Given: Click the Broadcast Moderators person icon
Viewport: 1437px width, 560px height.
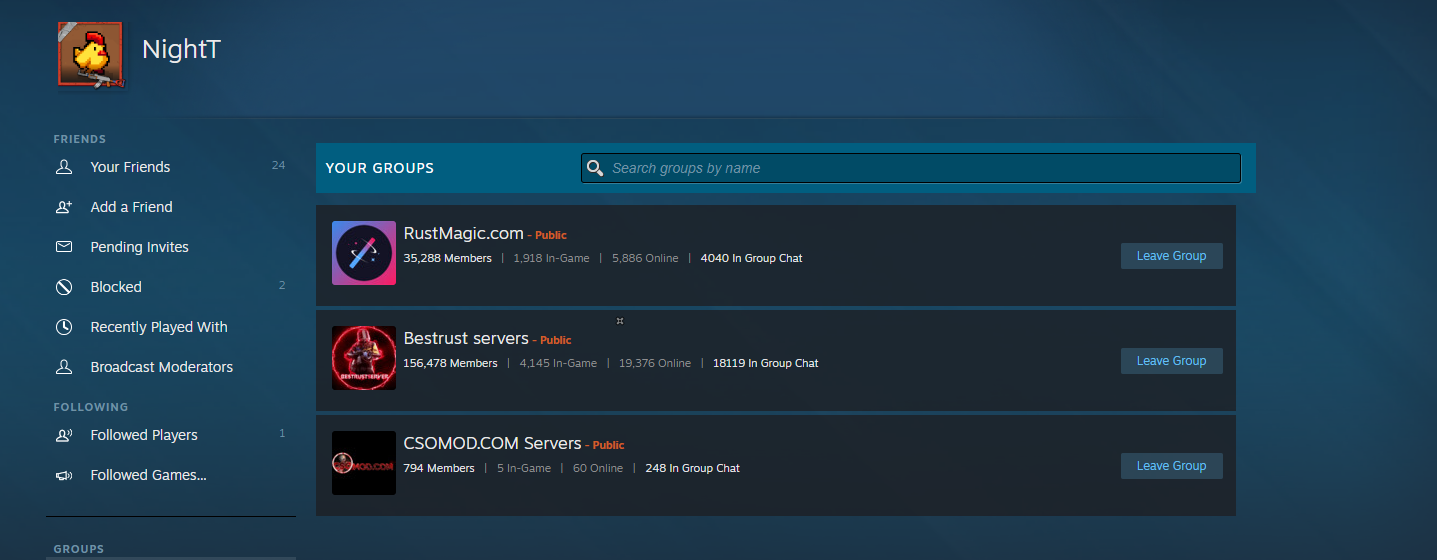Looking at the screenshot, I should 64,367.
